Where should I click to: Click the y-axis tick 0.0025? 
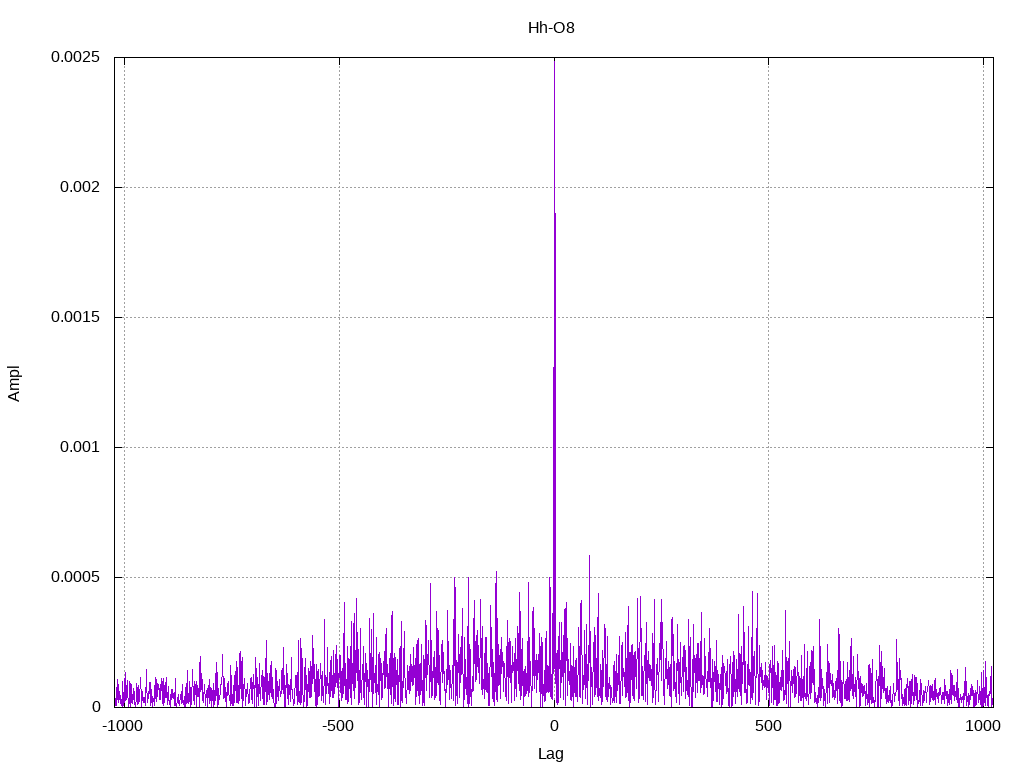[x=76, y=57]
